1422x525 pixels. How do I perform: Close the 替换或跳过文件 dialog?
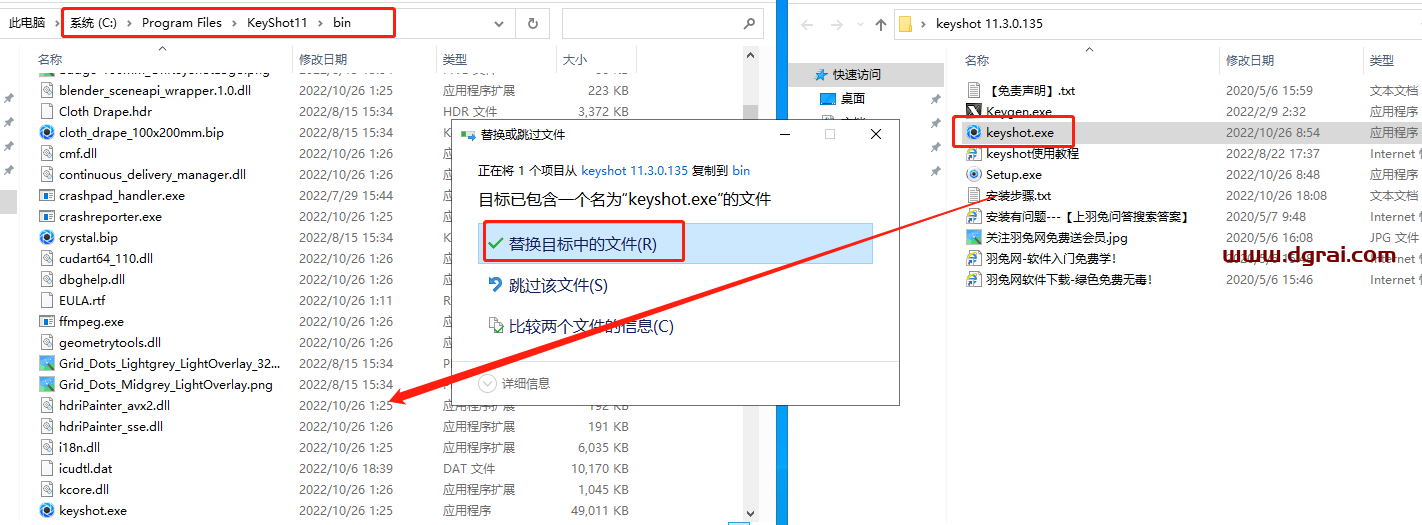point(876,133)
